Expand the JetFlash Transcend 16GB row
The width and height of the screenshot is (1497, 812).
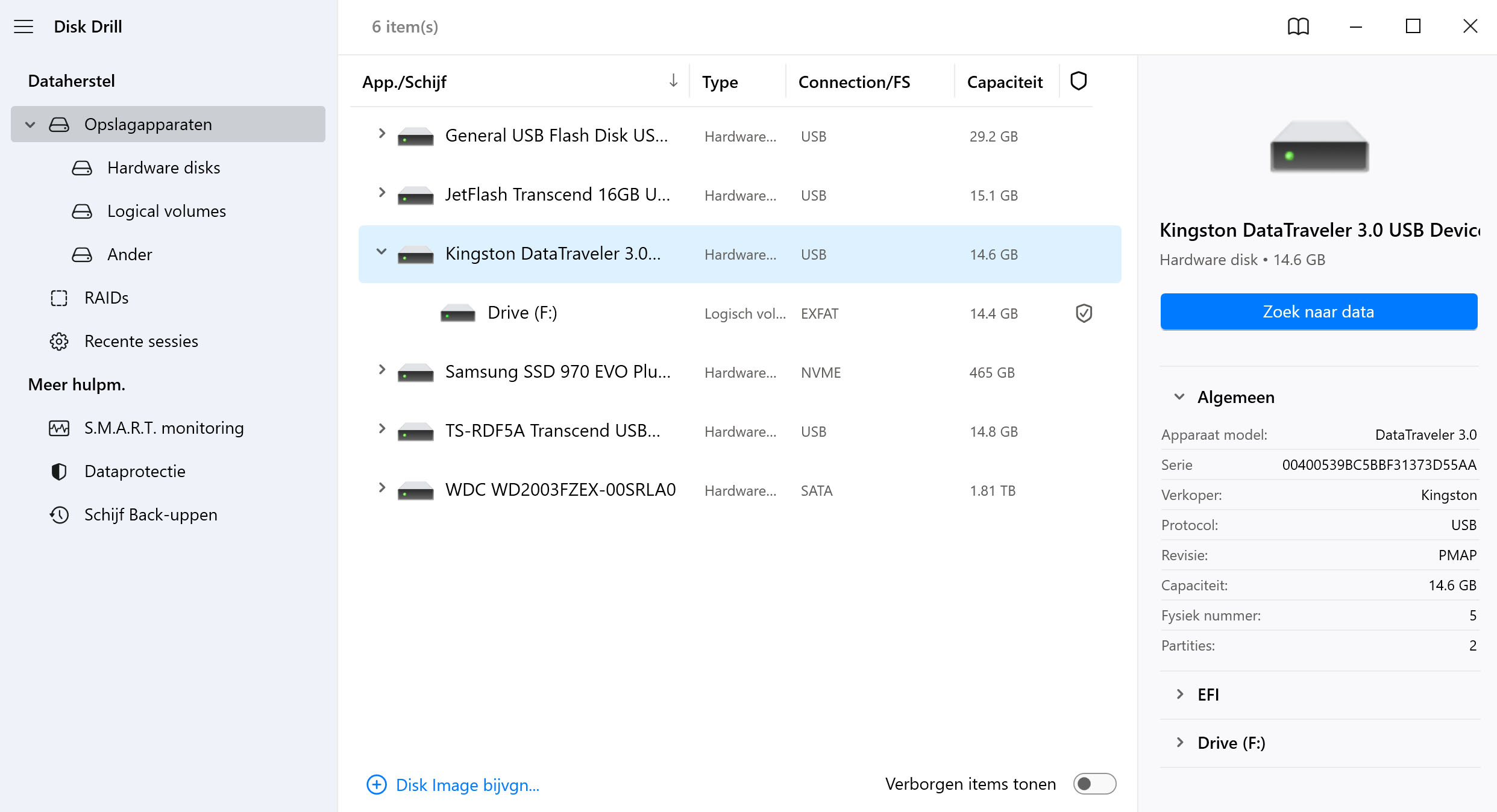point(381,192)
